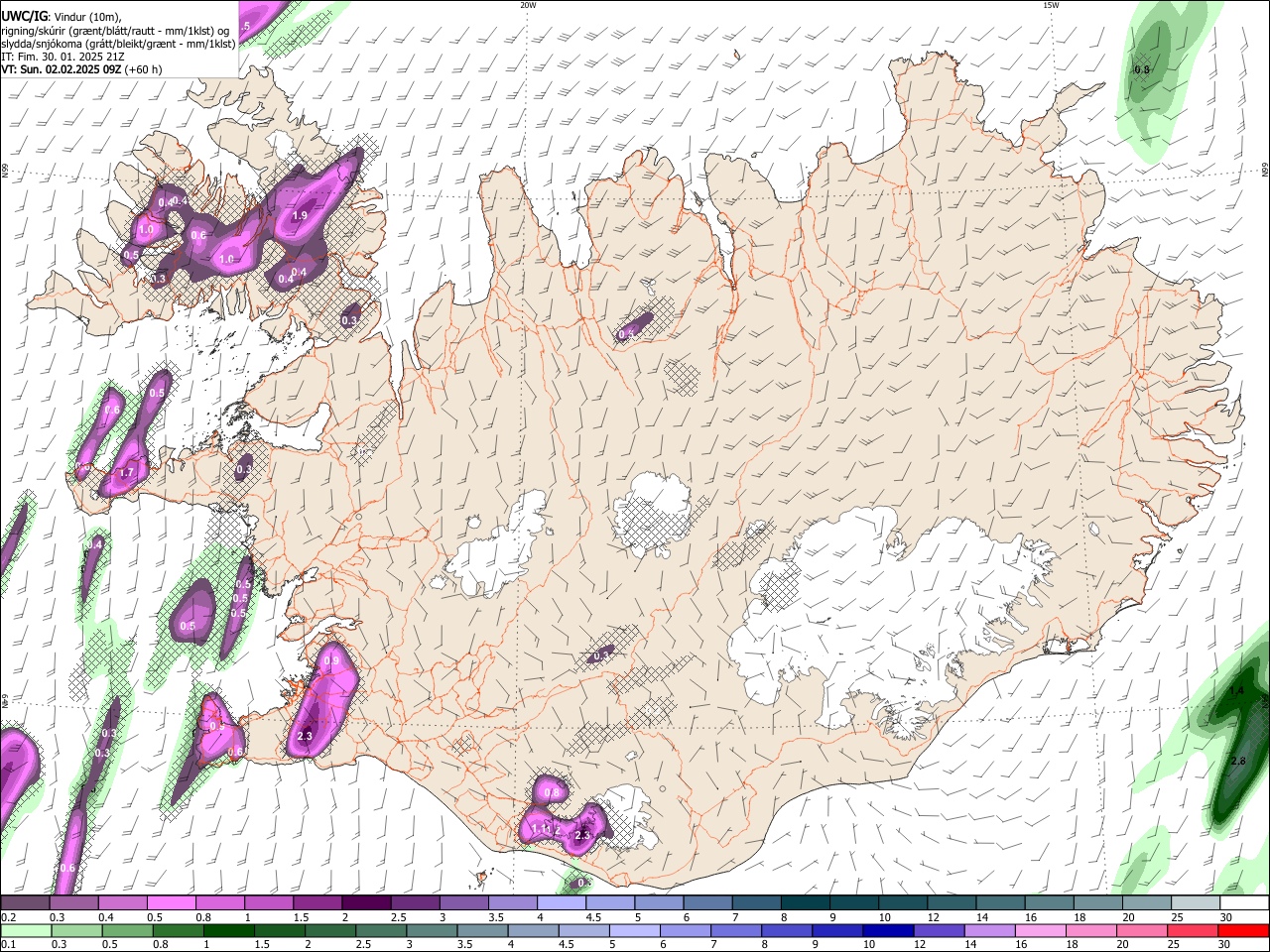Select the lower-row blue swatch between 7 and 8

pyautogui.click(x=736, y=931)
